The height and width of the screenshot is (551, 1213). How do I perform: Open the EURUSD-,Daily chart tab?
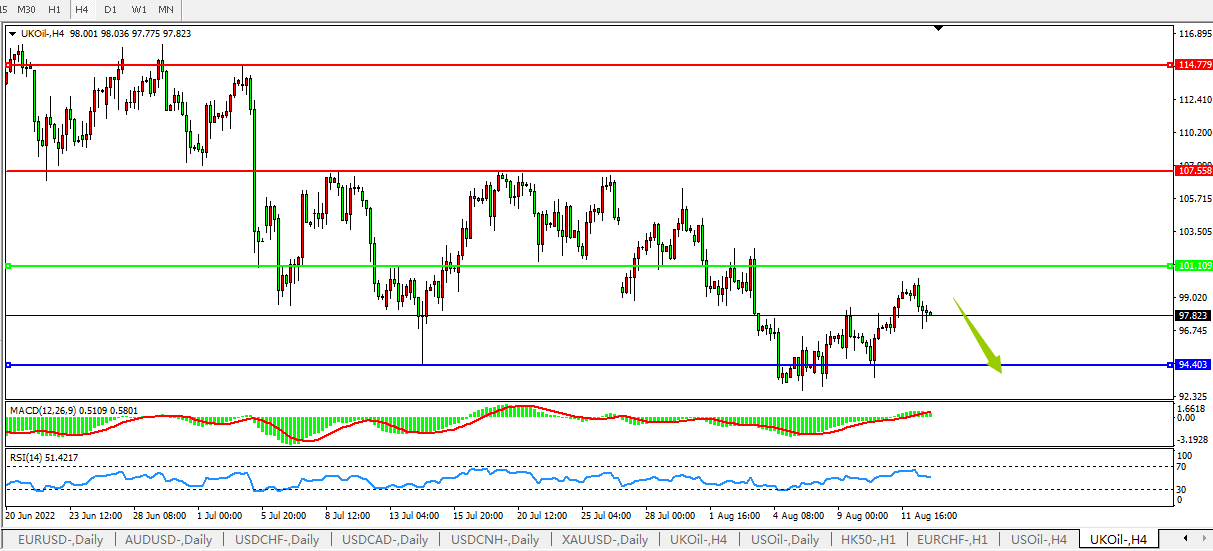point(58,540)
